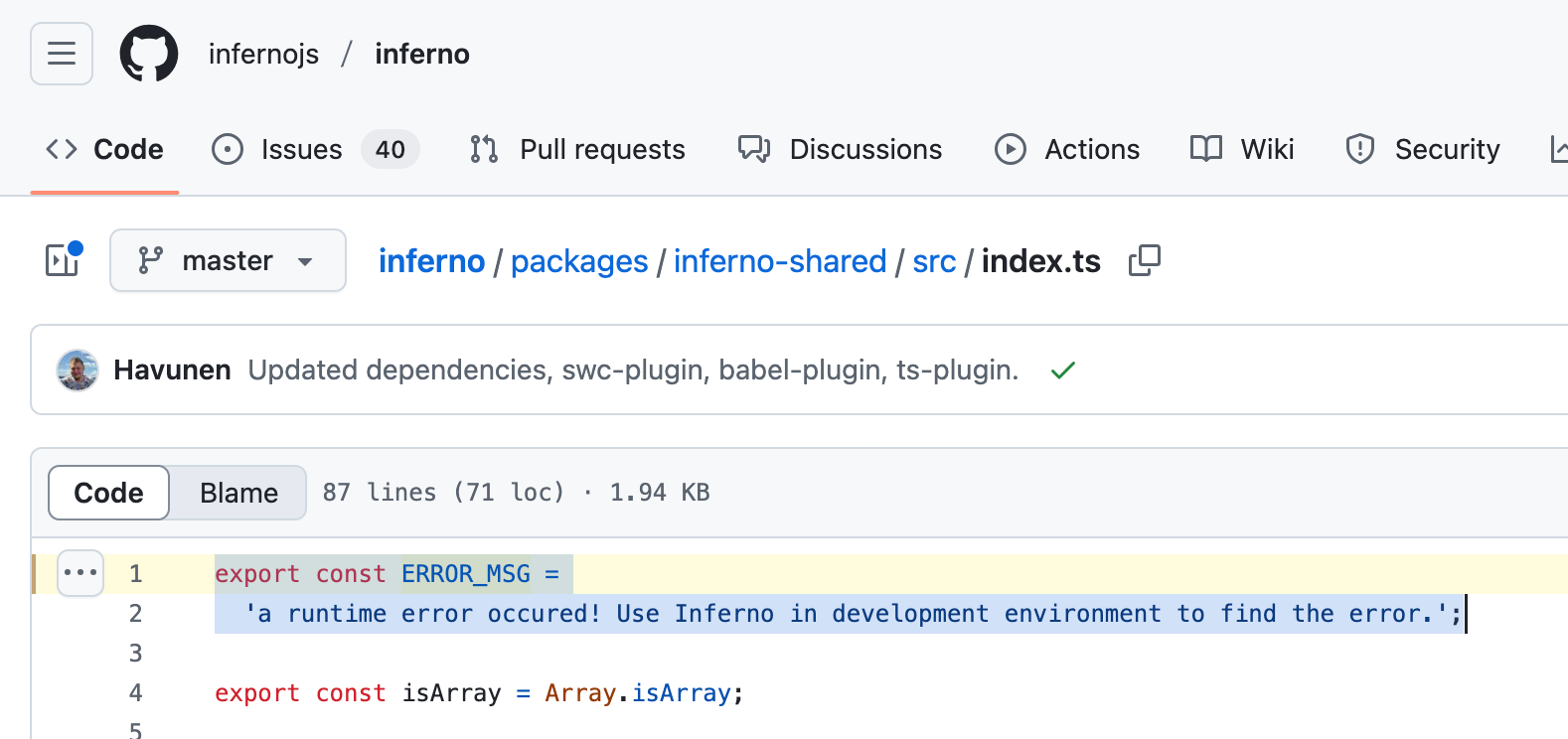Go to packages folder in breadcrumb
Viewport: 1568px width, 739px height.
[579, 261]
